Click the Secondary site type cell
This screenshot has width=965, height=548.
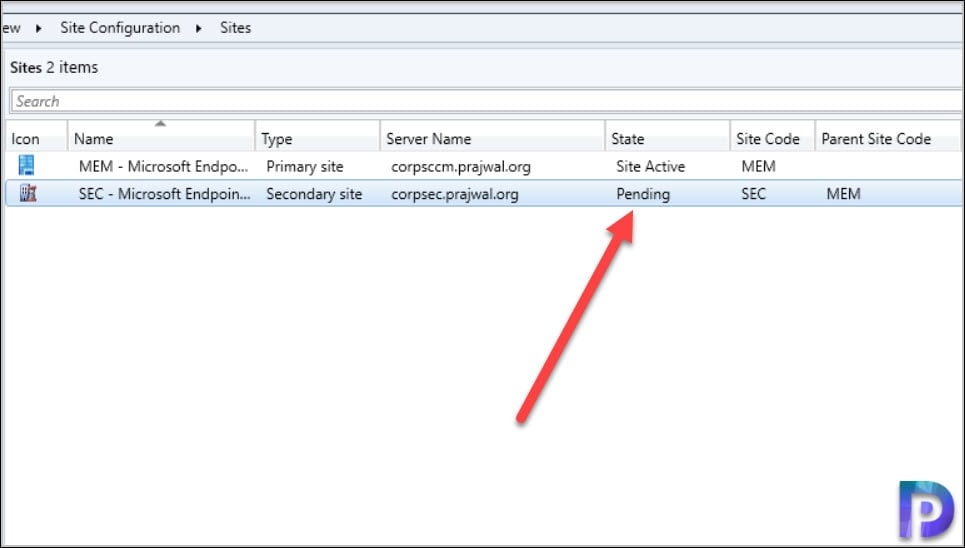(x=314, y=194)
